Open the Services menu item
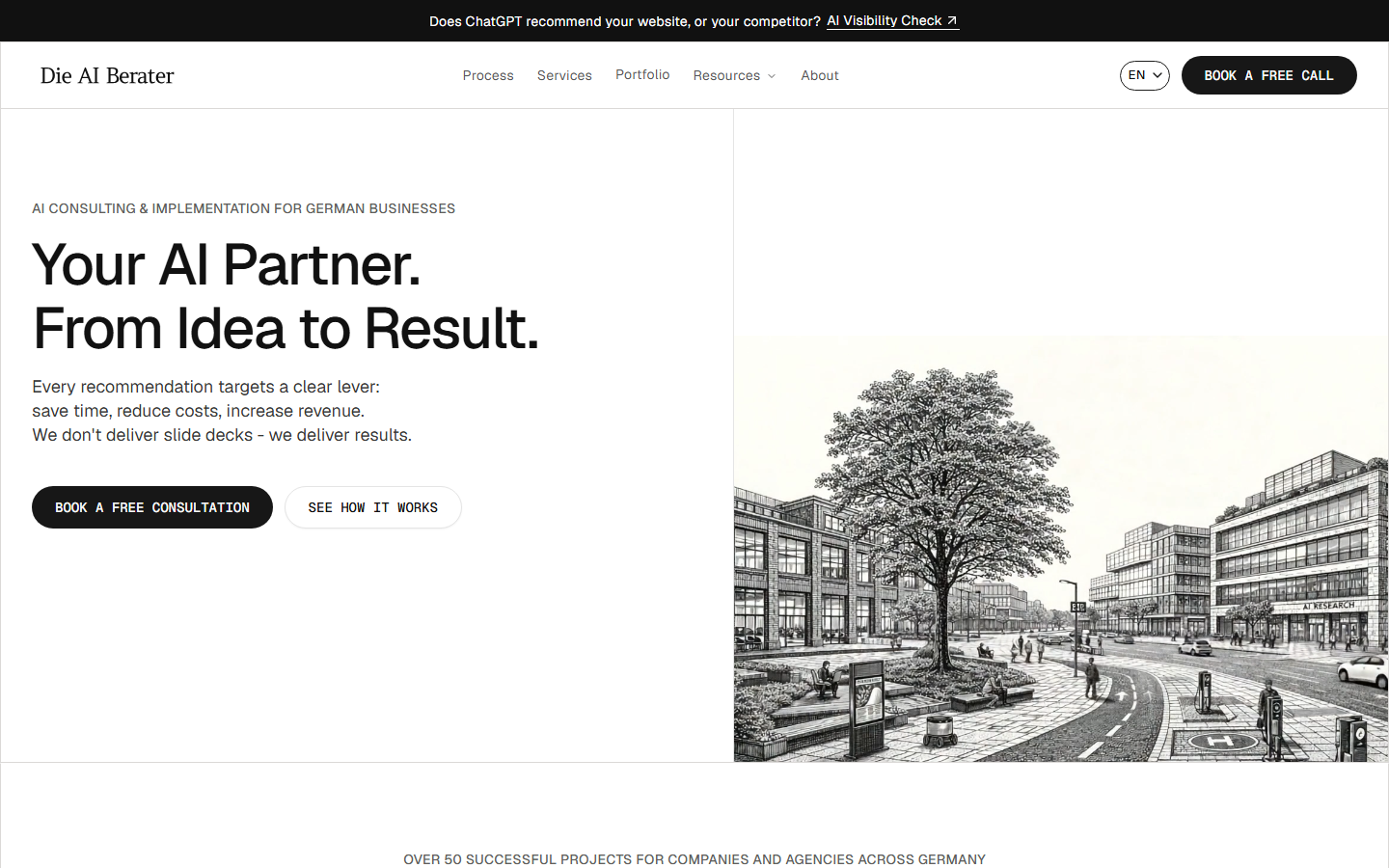 (x=564, y=75)
